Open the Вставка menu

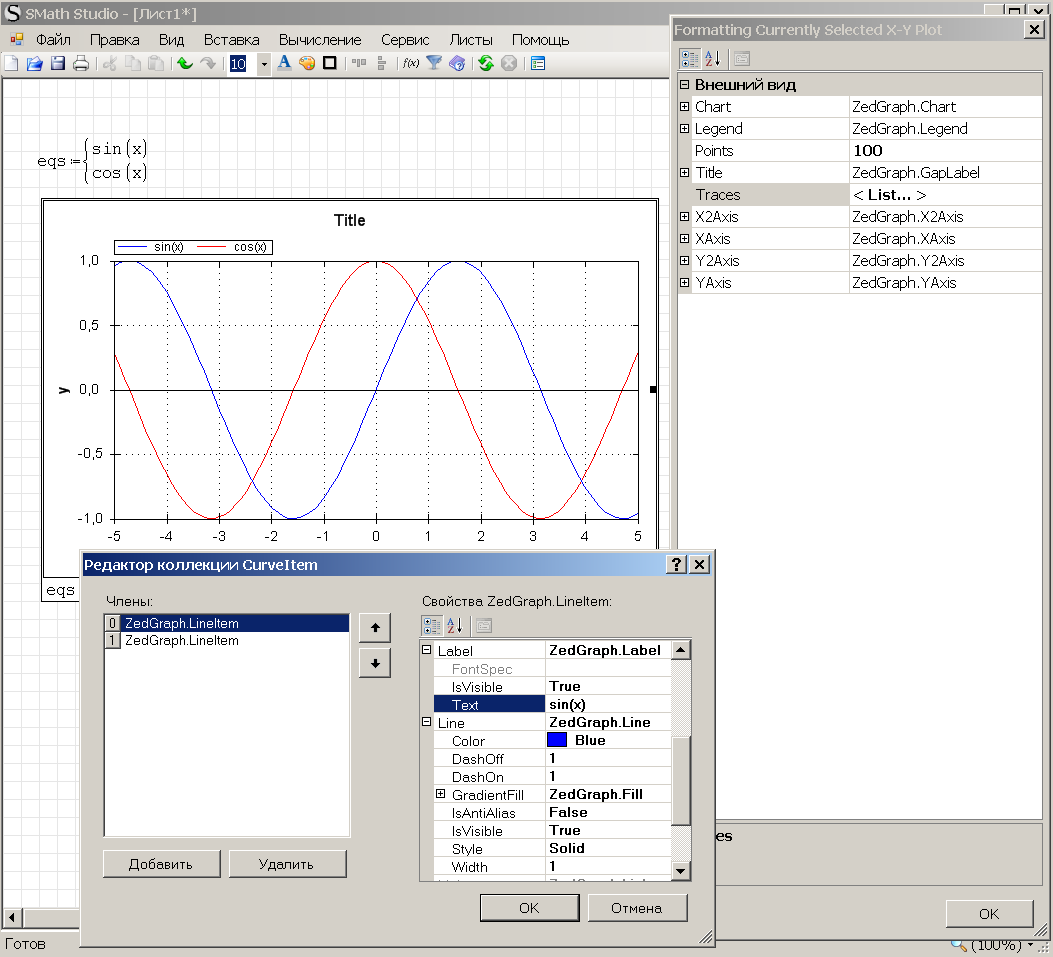coord(231,40)
